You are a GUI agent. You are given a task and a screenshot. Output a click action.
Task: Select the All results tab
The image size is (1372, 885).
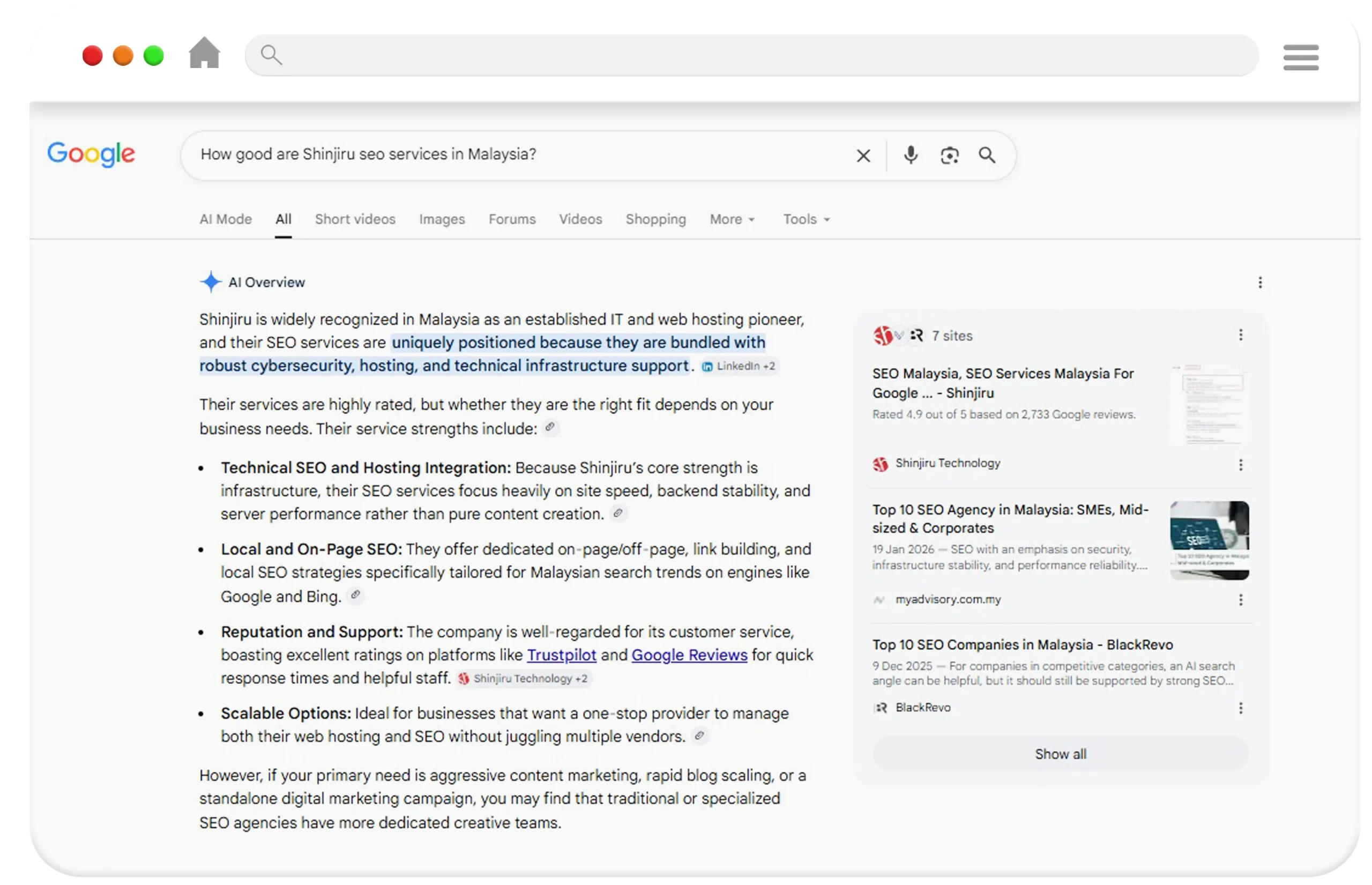pos(284,219)
